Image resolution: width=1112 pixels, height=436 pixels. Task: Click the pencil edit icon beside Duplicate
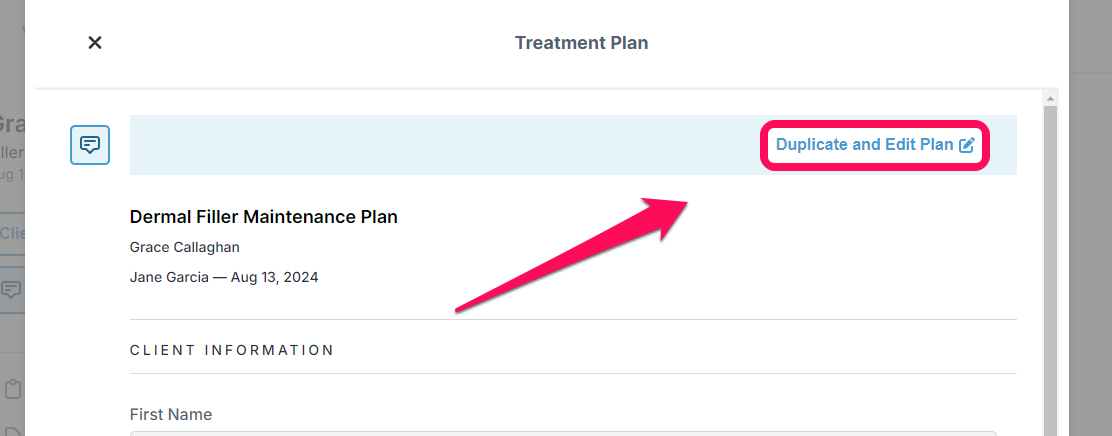coord(967,145)
